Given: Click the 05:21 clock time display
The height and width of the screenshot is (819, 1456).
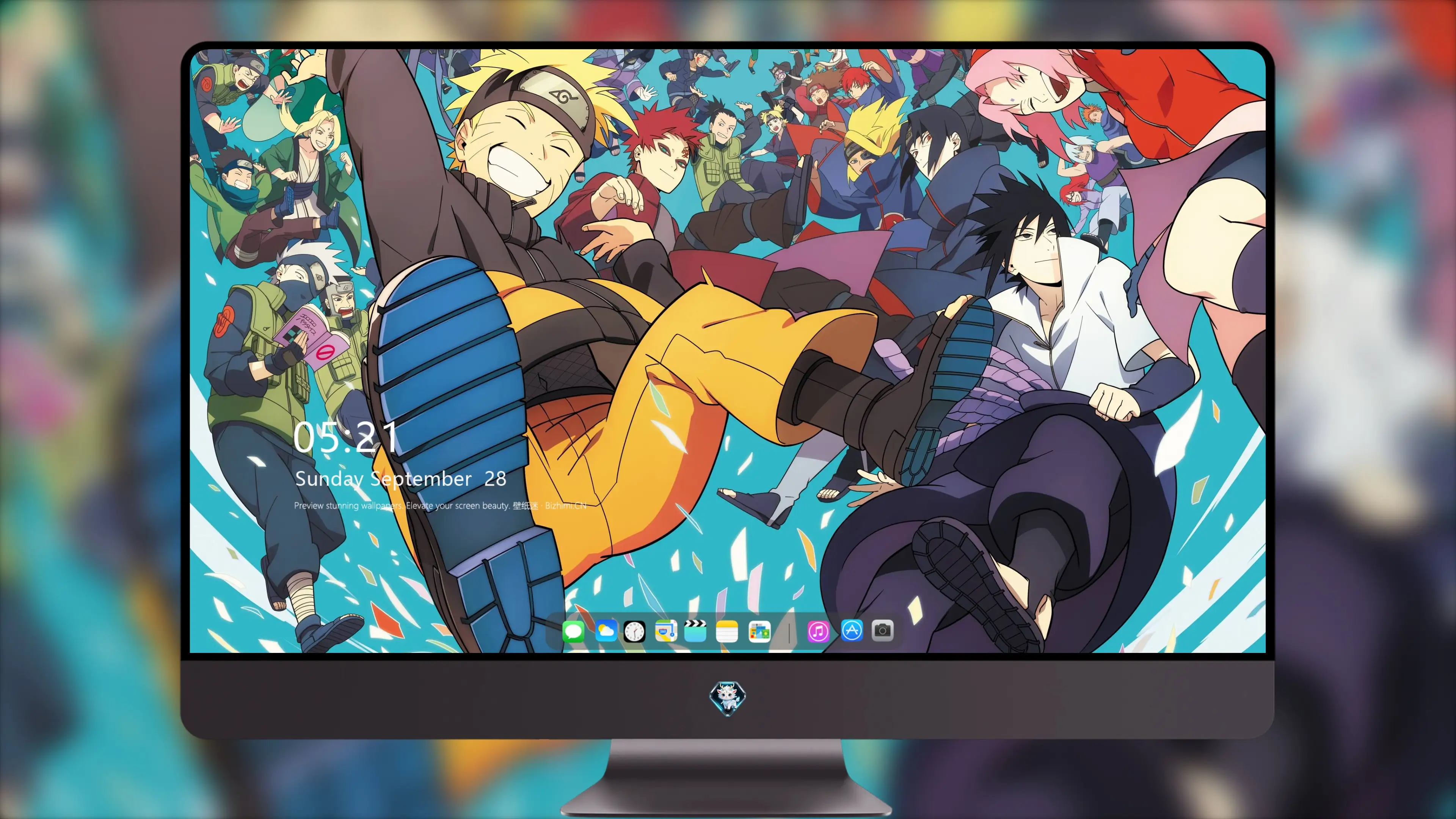Looking at the screenshot, I should pyautogui.click(x=345, y=437).
